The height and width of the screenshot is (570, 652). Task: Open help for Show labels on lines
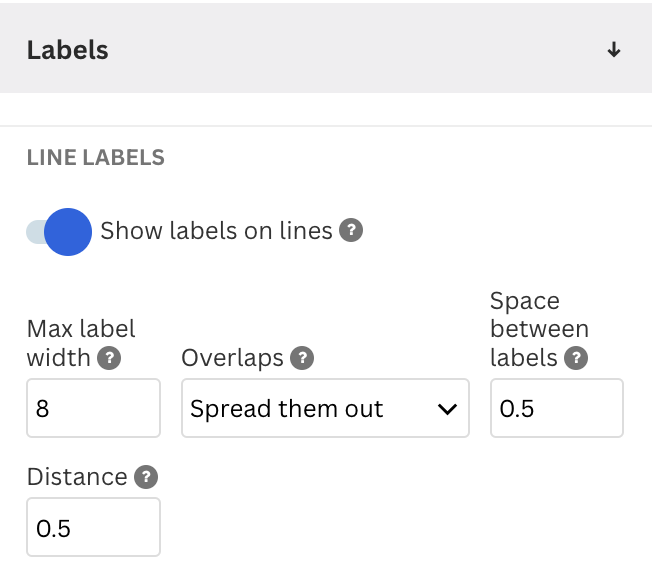(351, 230)
